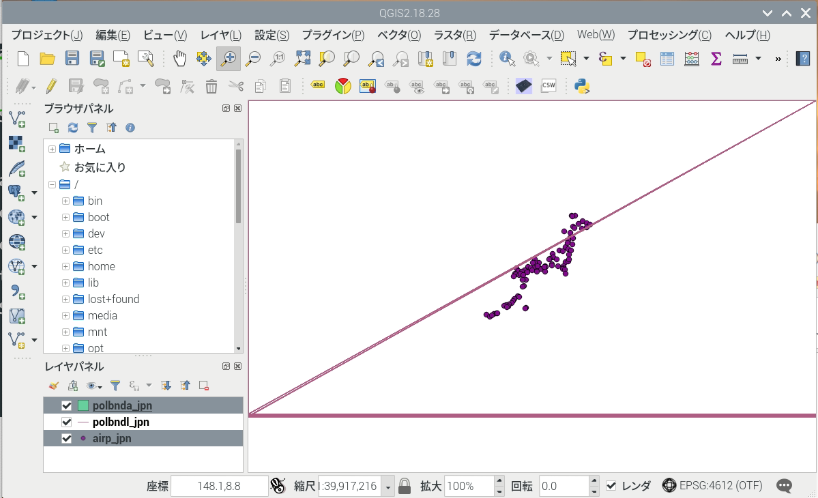Open a project using the folder icon

pyautogui.click(x=47, y=58)
